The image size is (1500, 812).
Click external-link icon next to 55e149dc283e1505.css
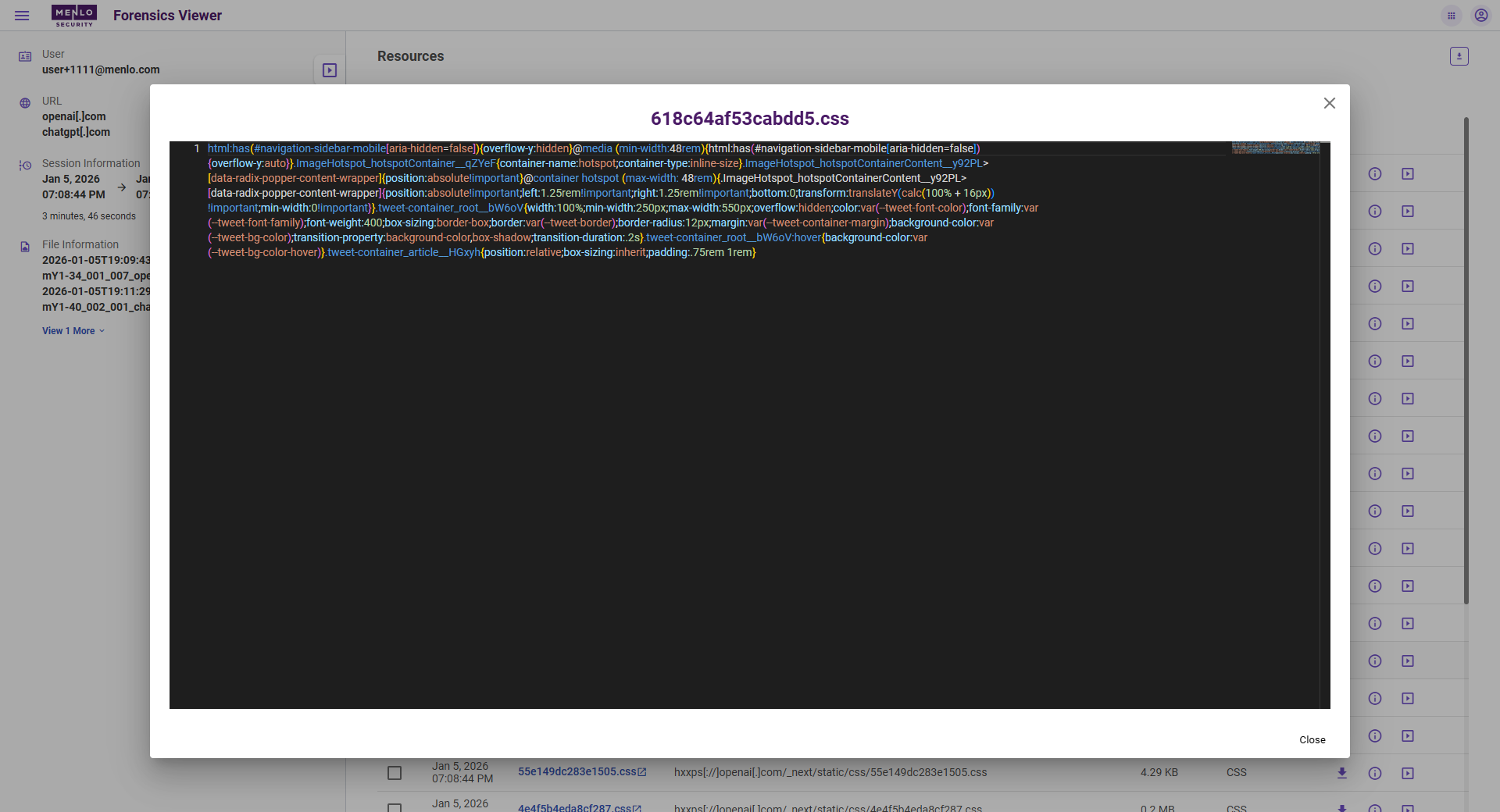[x=642, y=772]
